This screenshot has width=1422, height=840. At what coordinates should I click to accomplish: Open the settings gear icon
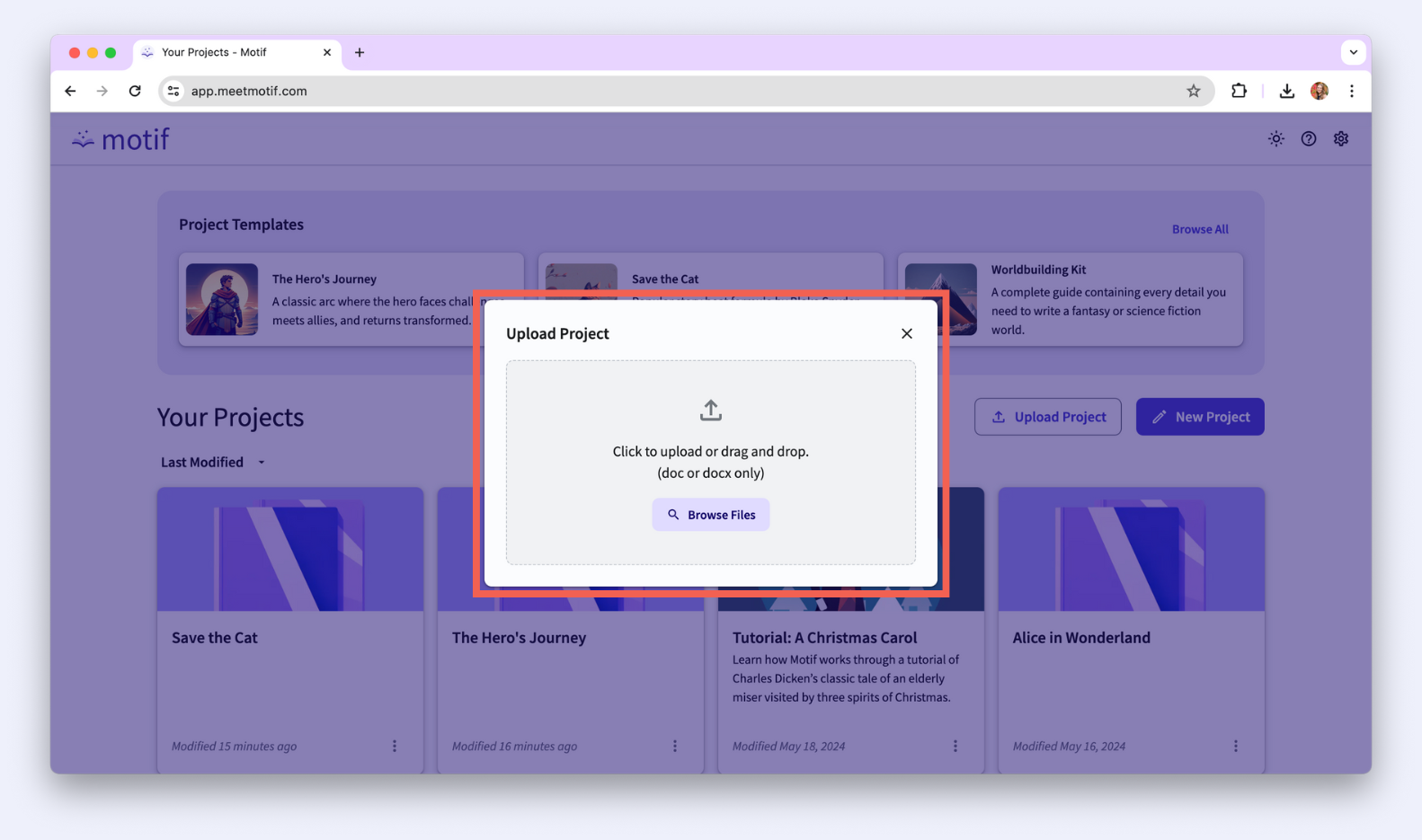[1340, 138]
